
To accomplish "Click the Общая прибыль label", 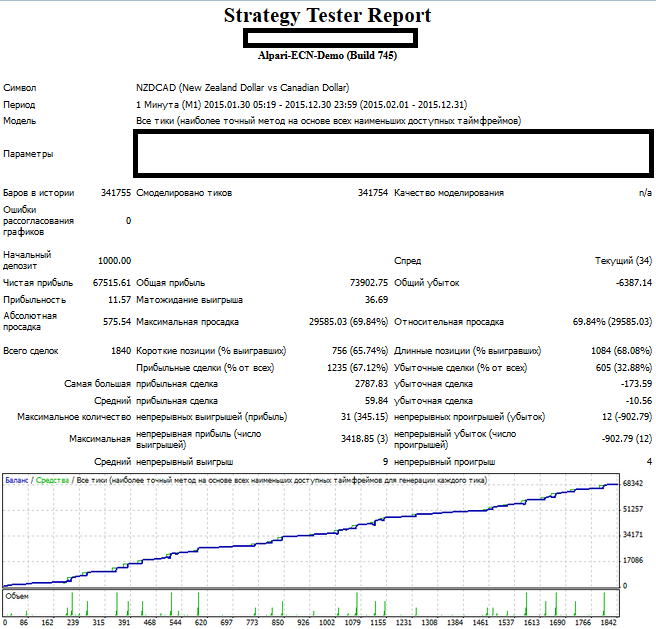I will 171,283.
